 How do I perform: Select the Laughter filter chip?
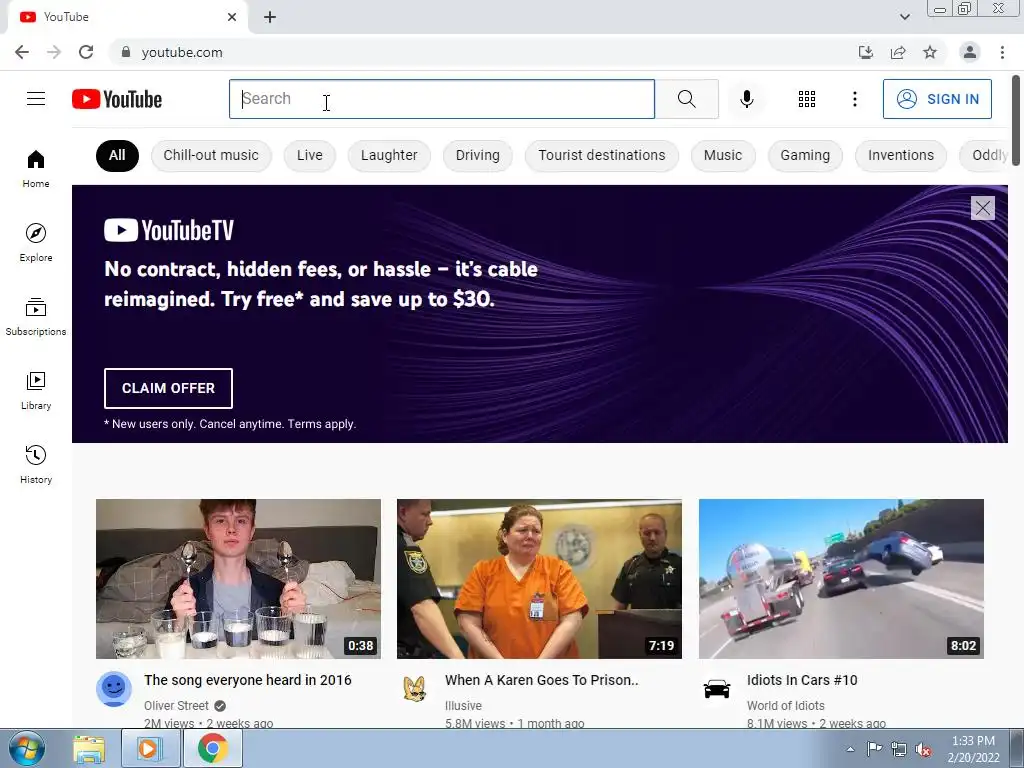click(x=389, y=155)
